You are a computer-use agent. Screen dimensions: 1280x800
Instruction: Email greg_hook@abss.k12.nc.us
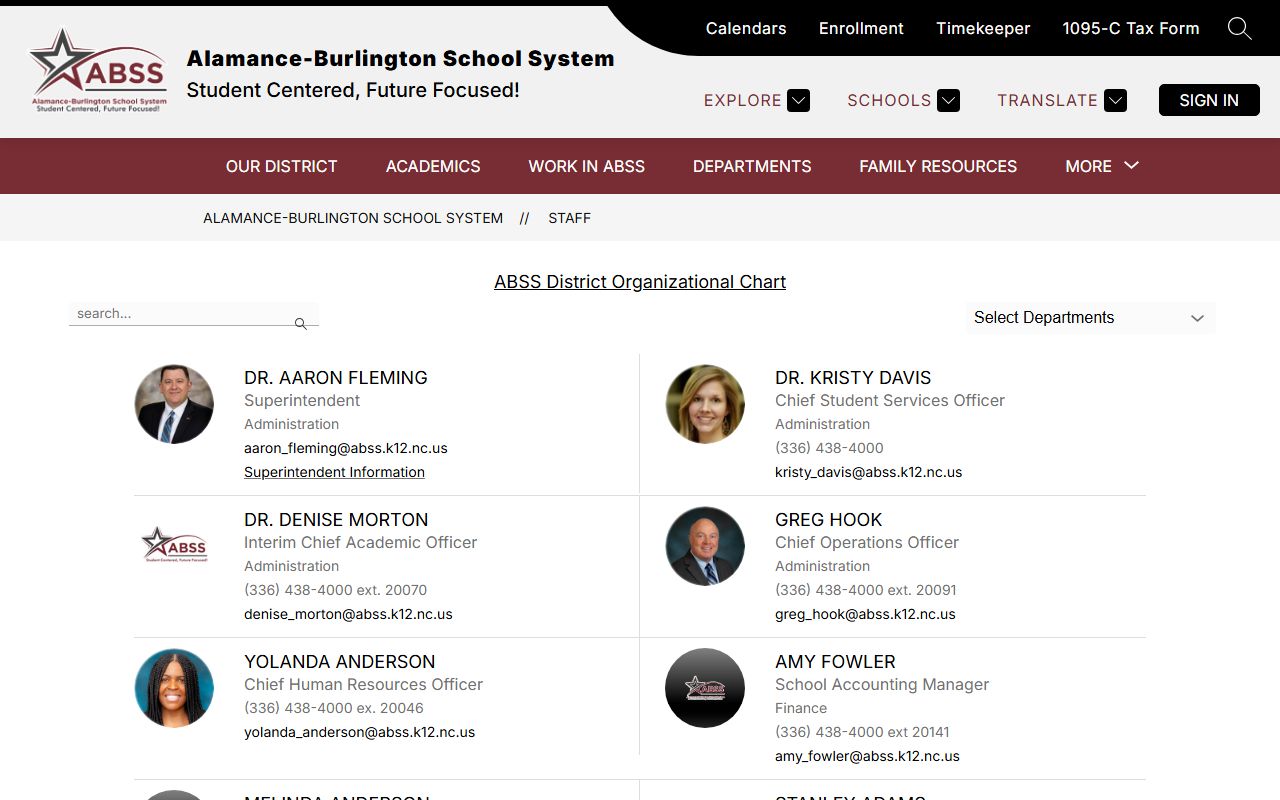[x=865, y=614]
